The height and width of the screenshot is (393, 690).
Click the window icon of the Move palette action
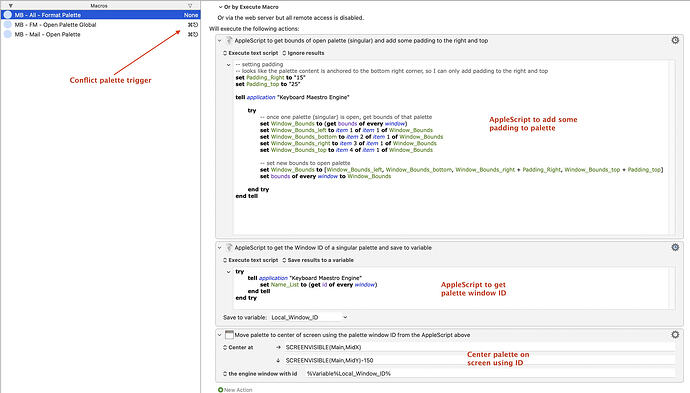coord(229,335)
